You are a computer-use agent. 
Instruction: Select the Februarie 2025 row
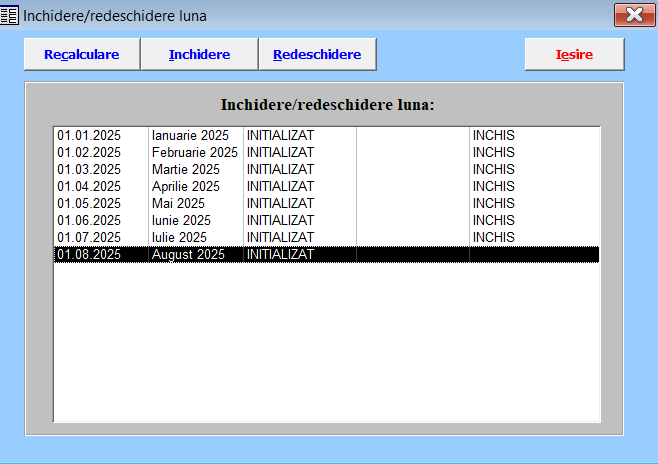[195, 152]
